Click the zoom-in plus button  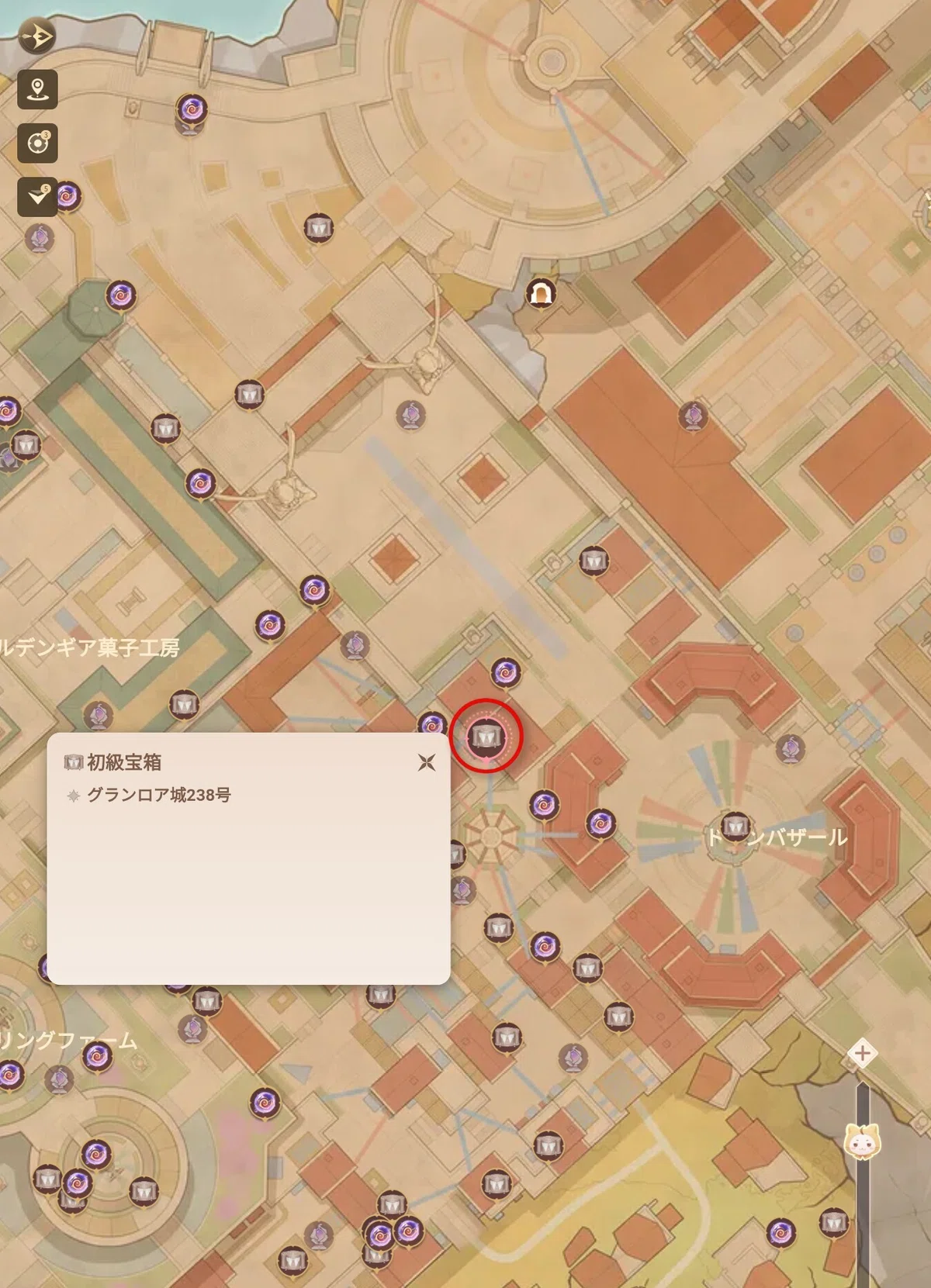pyautogui.click(x=862, y=1053)
